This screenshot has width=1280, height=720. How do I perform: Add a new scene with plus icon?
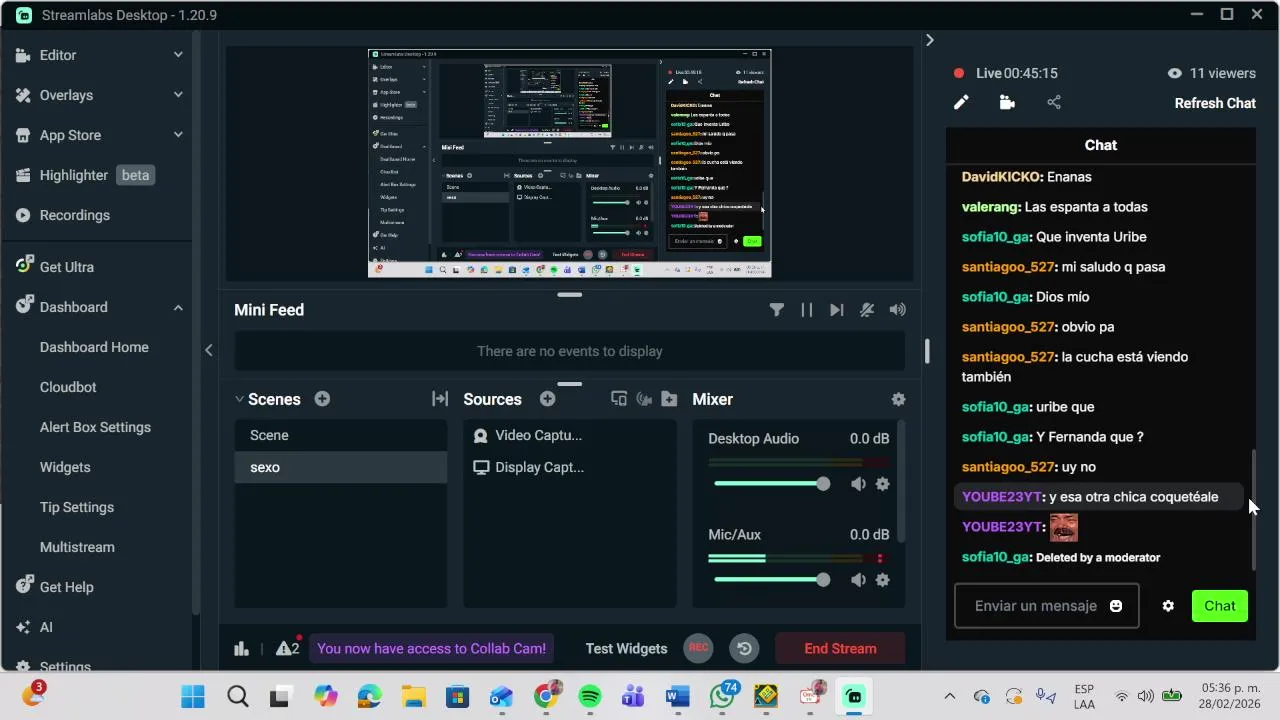(x=322, y=399)
